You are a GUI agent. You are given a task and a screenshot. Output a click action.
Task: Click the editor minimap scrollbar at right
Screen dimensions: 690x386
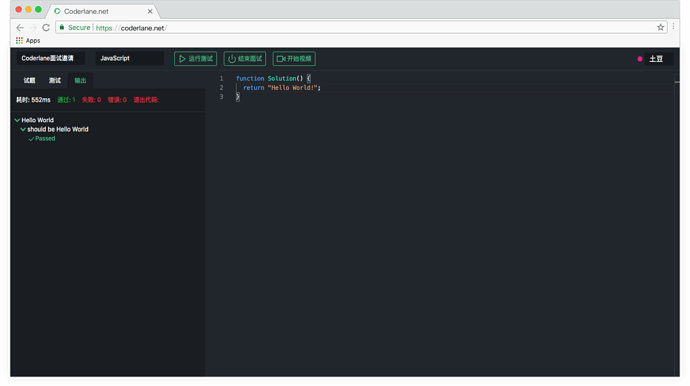point(677,81)
